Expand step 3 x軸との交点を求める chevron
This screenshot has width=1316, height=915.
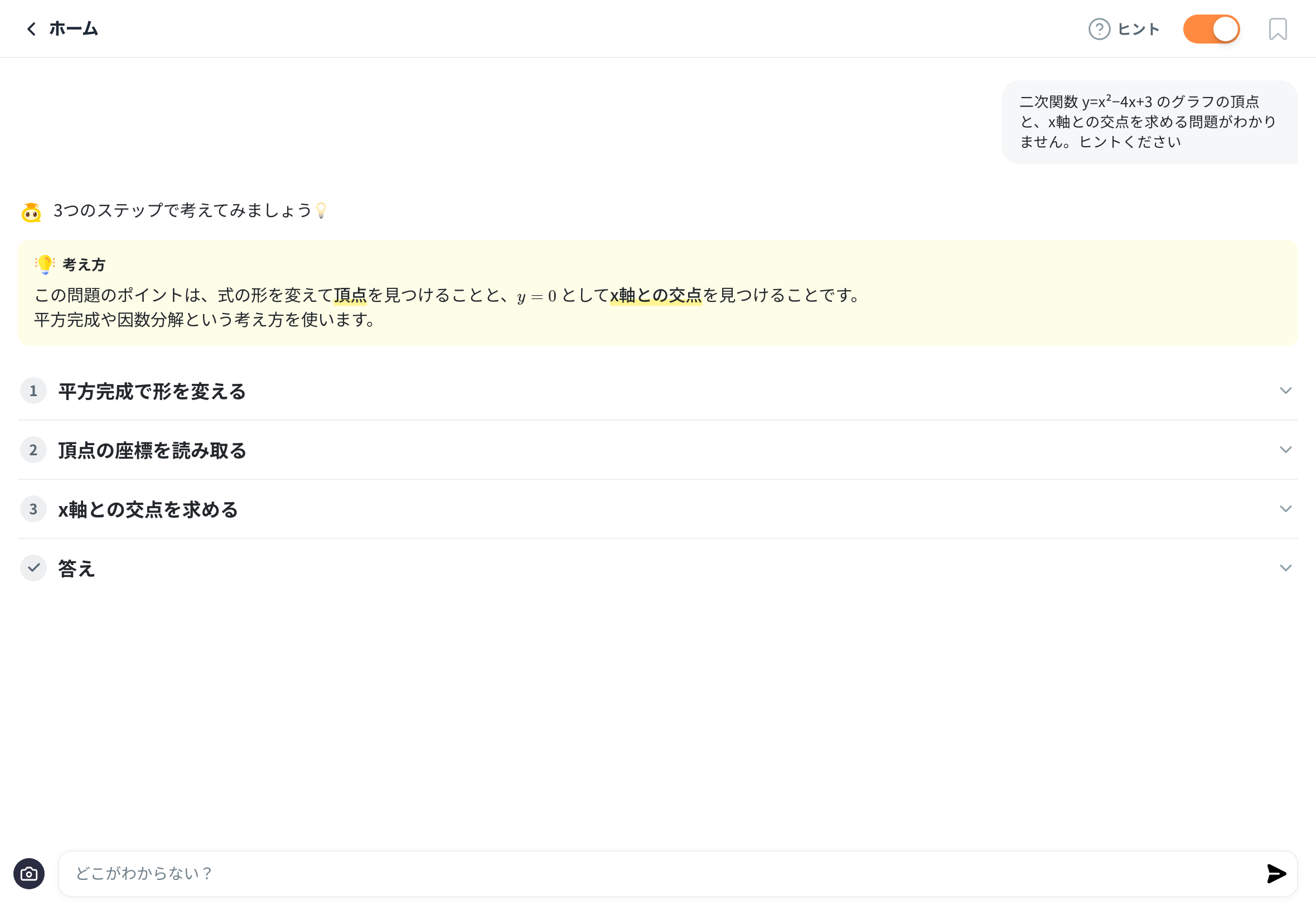[1285, 508]
